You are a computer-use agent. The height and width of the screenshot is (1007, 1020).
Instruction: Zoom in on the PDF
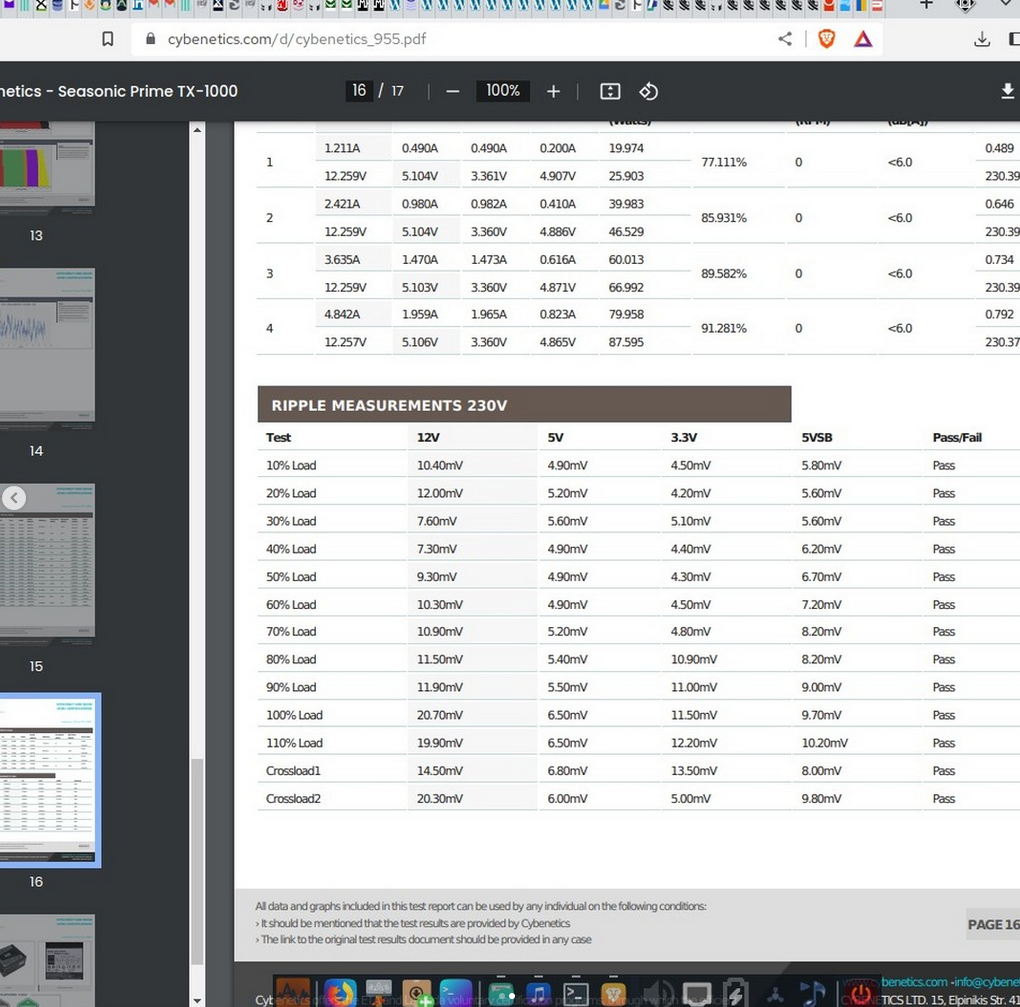tap(554, 92)
